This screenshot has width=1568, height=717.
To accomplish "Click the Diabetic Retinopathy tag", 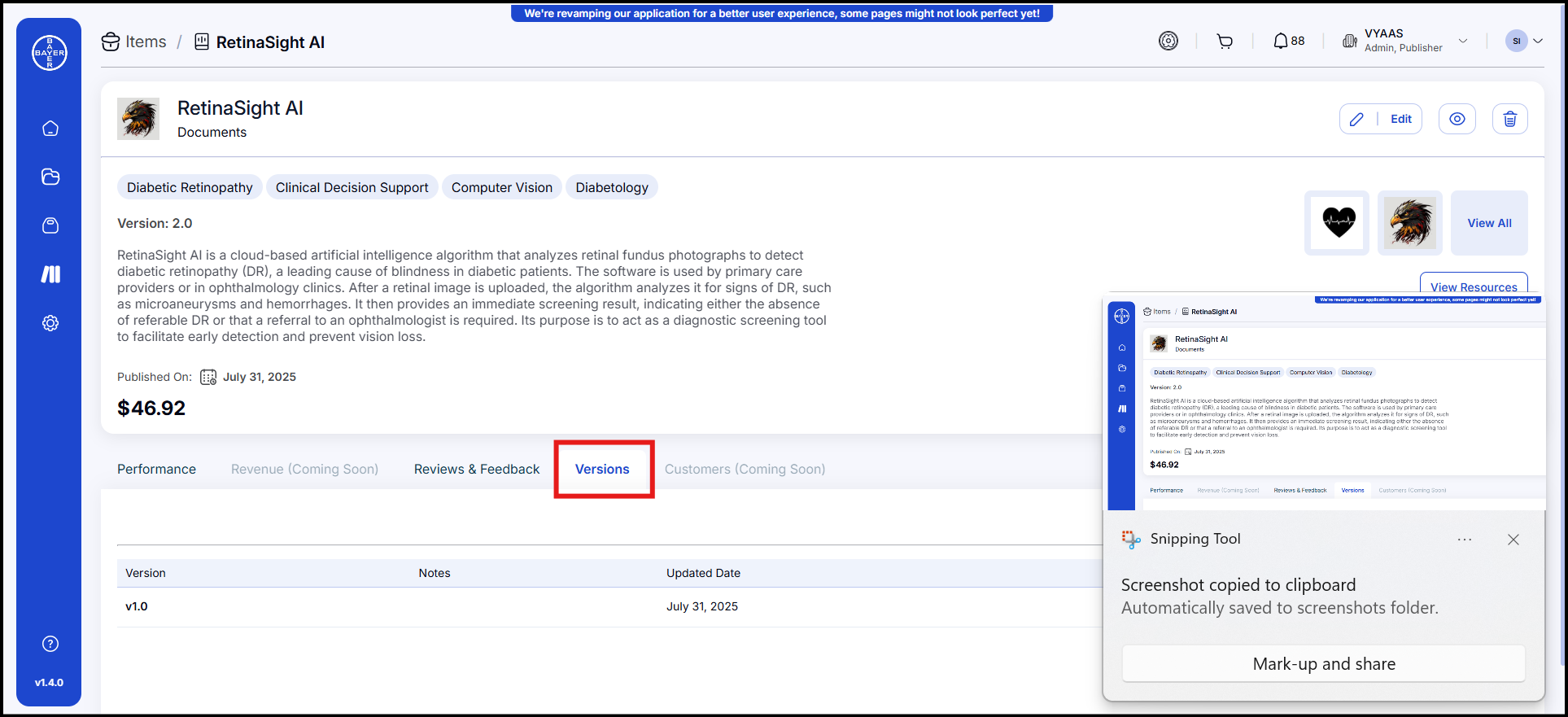I will point(190,187).
